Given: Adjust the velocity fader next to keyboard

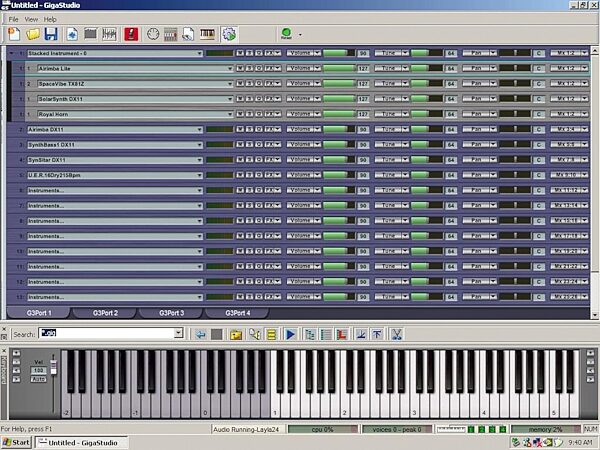Looking at the screenshot, I should click(x=54, y=366).
